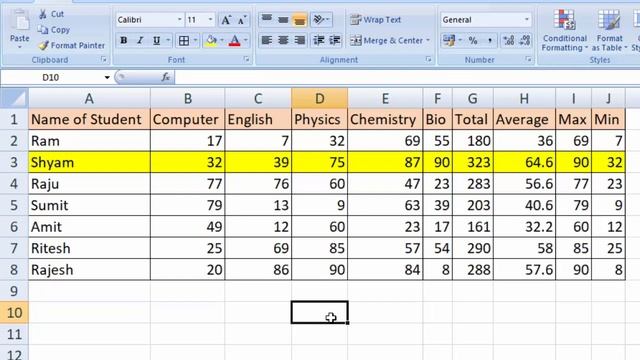
Task: Click the Decrease Decimal icon
Action: tap(525, 40)
